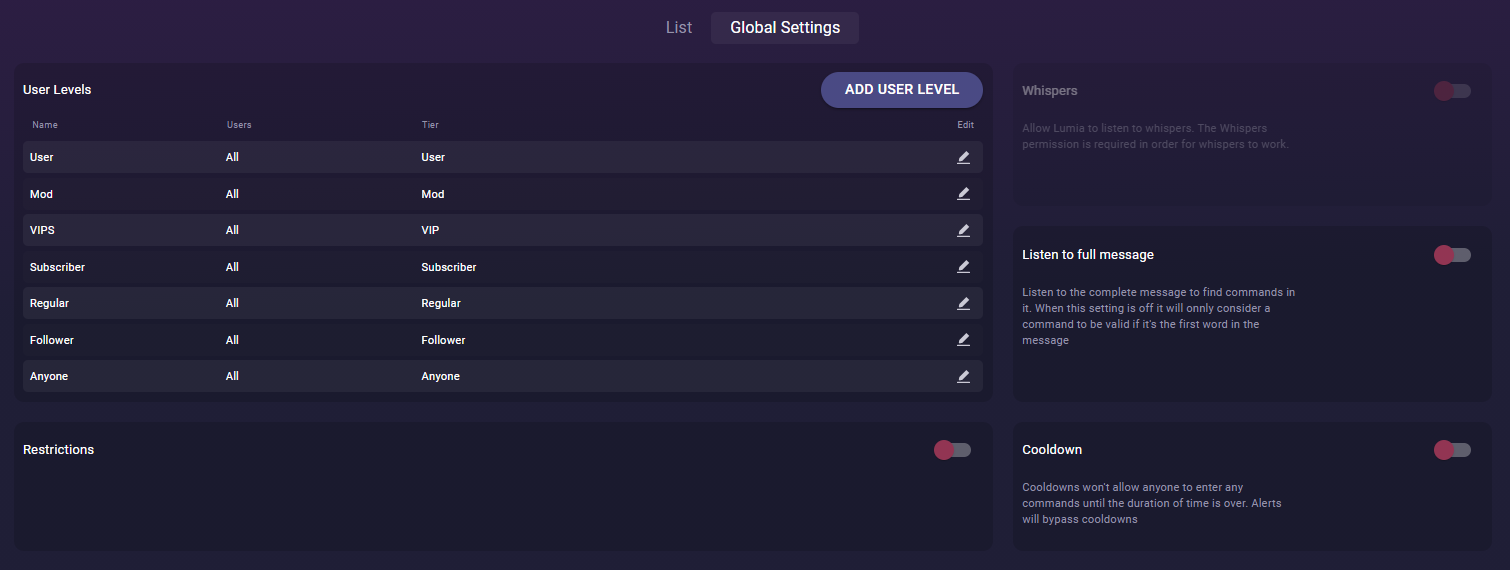Edit the VIPS level with pencil icon
Screen dimensions: 1510x570
pyautogui.click(x=964, y=230)
